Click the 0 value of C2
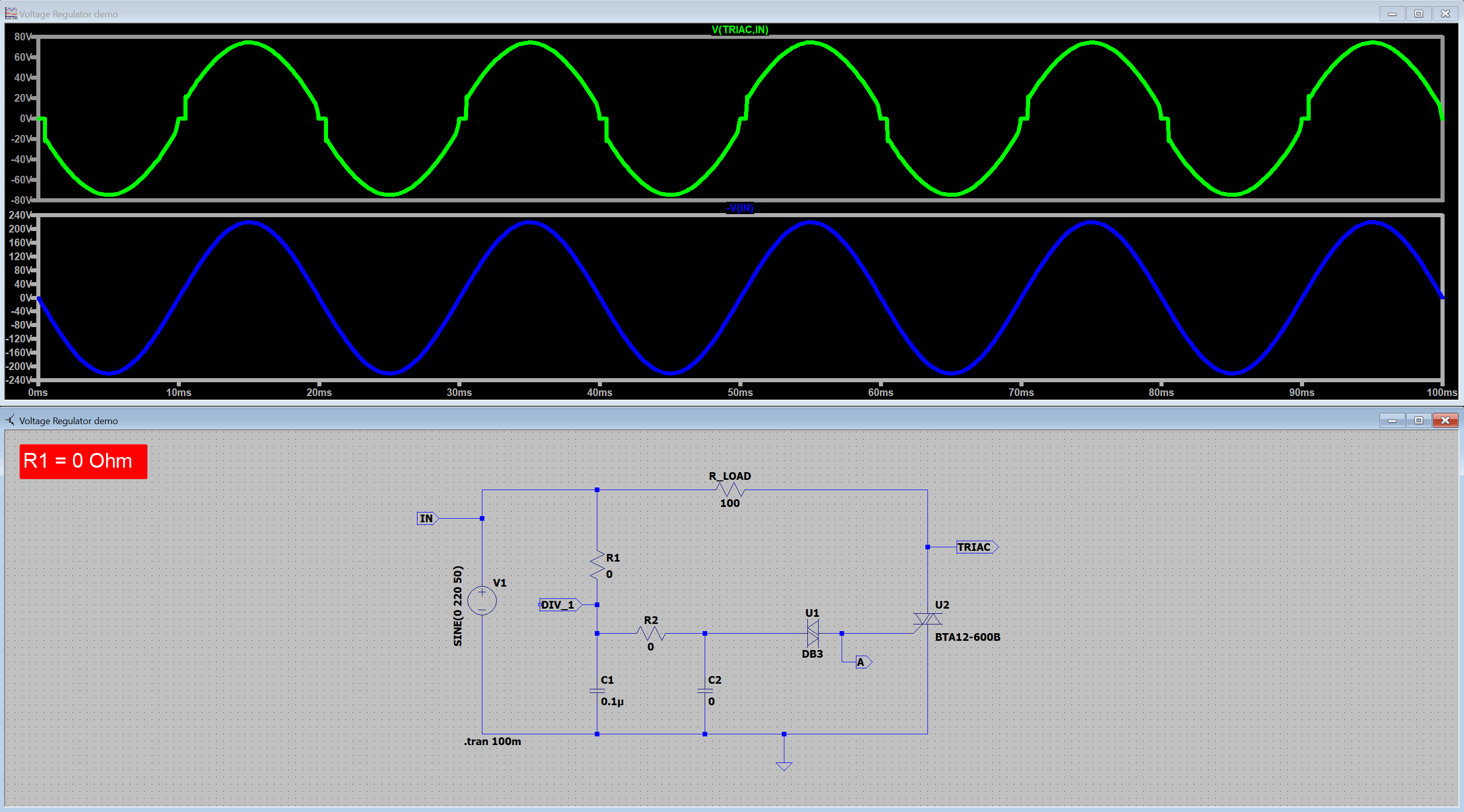The image size is (1464, 812). click(711, 701)
